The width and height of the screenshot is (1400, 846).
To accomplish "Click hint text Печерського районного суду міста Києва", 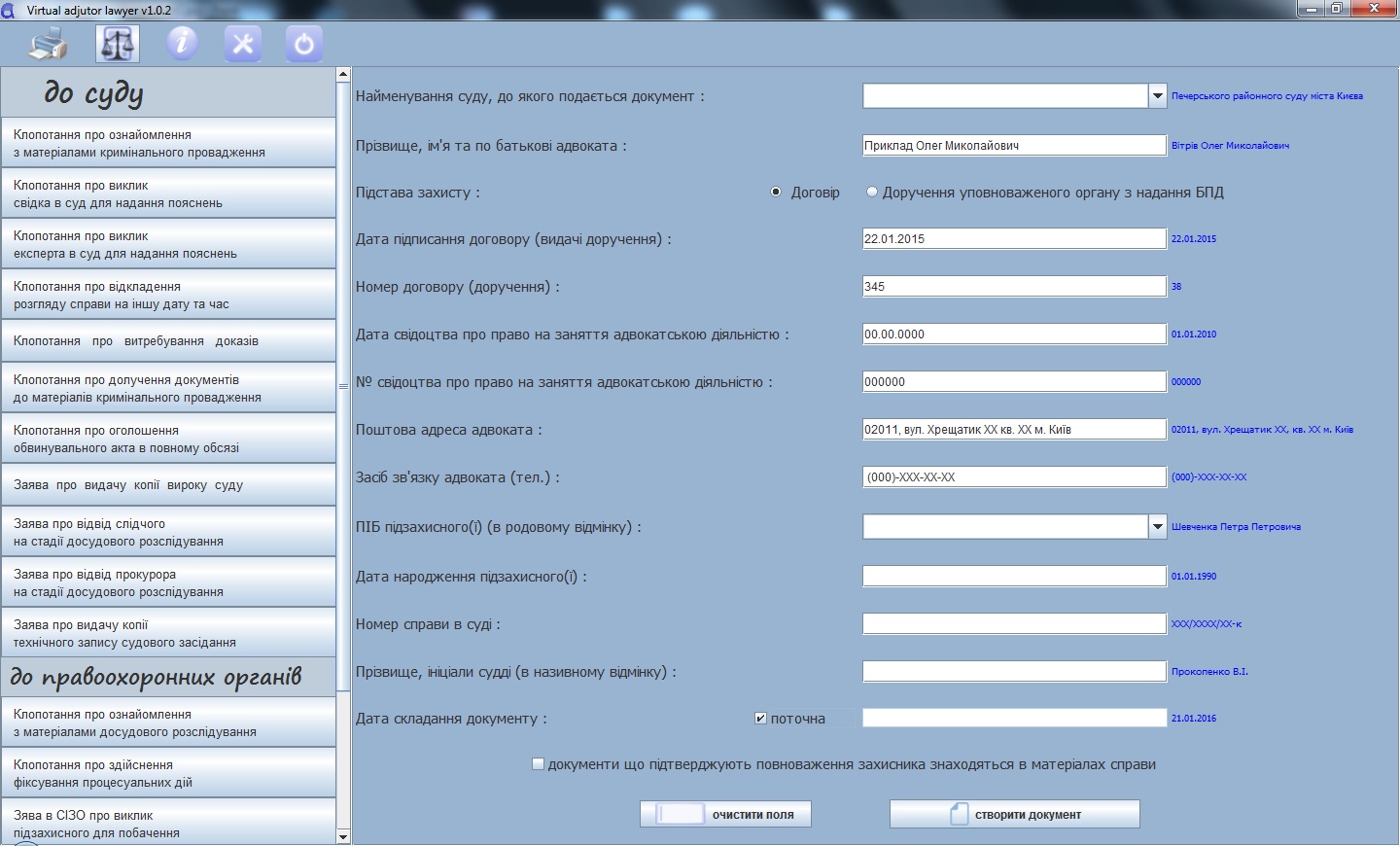I will pyautogui.click(x=1267, y=96).
